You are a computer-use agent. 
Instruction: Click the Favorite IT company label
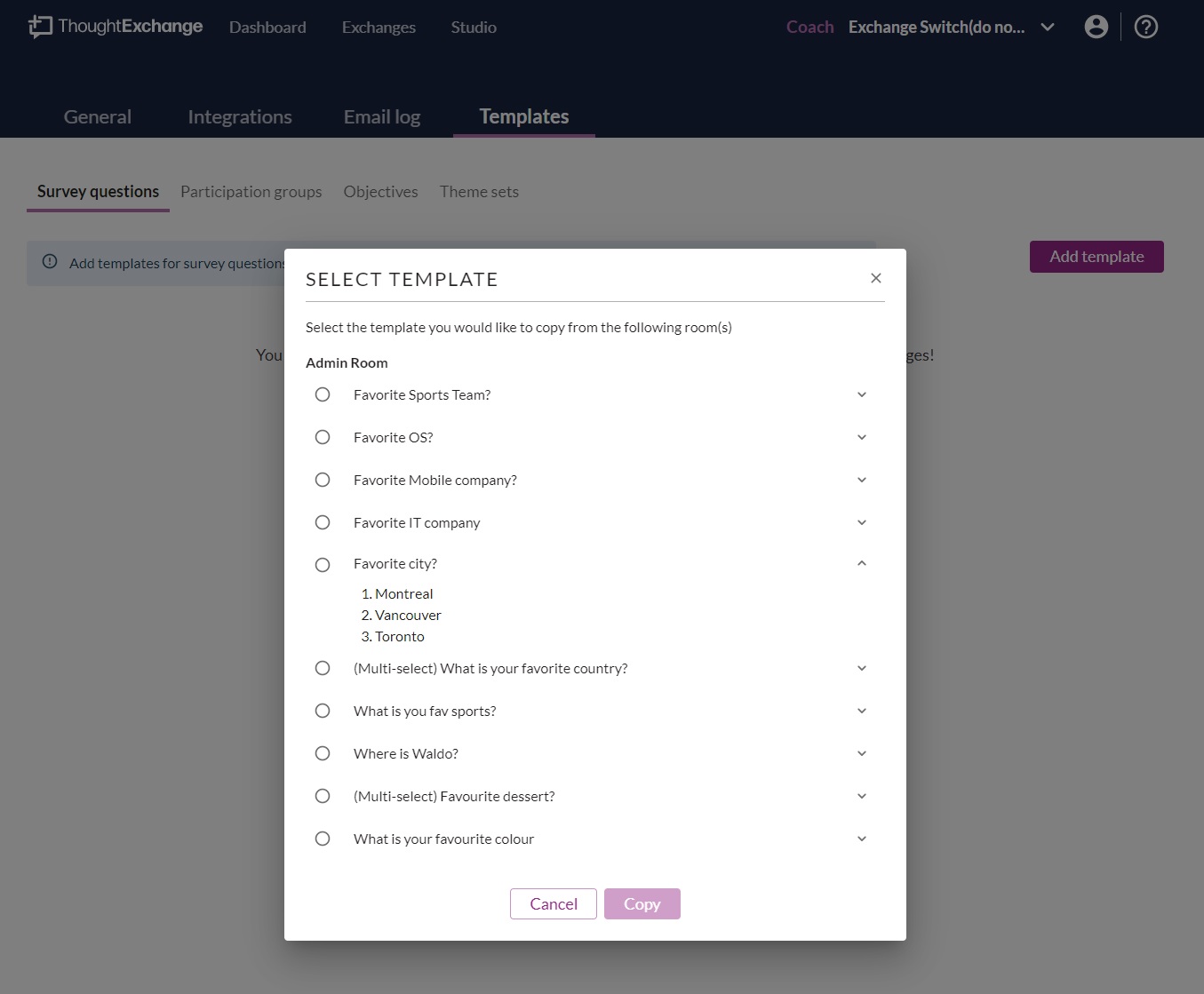(x=417, y=523)
